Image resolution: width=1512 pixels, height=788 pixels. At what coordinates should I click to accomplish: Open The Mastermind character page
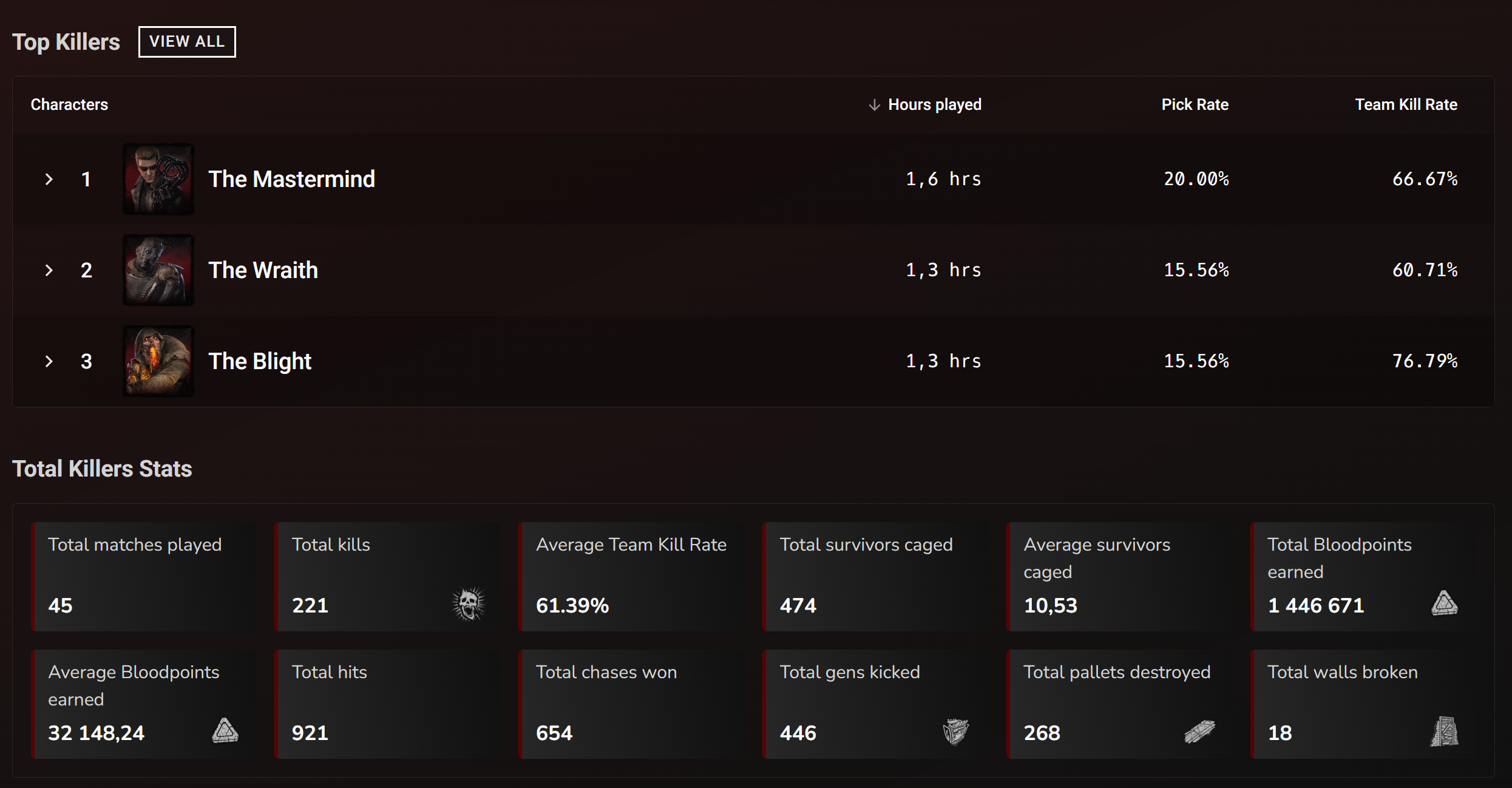(292, 178)
